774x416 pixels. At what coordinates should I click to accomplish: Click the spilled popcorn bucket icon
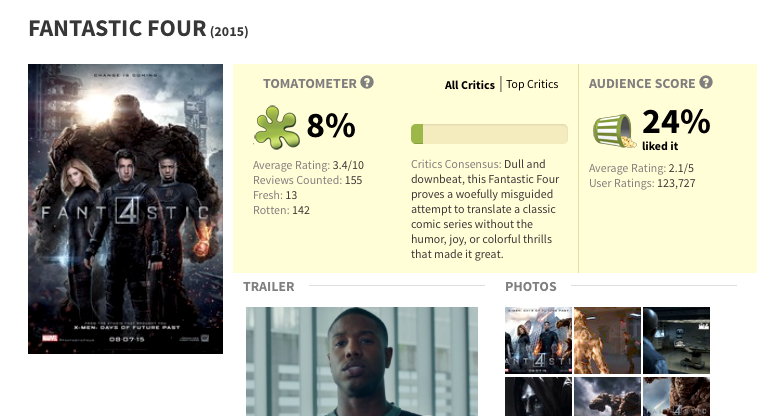[x=614, y=131]
